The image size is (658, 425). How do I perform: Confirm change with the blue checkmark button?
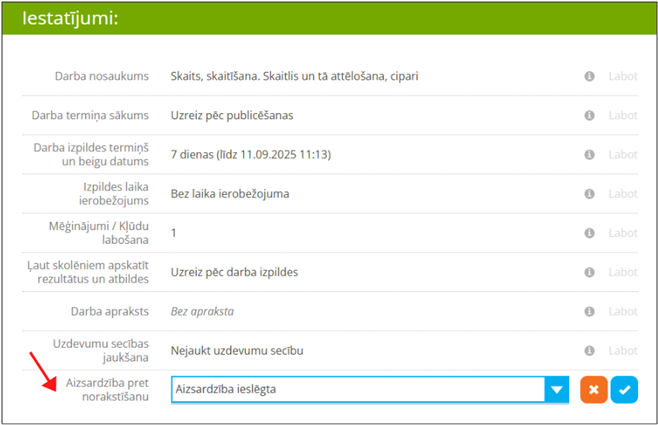[625, 389]
